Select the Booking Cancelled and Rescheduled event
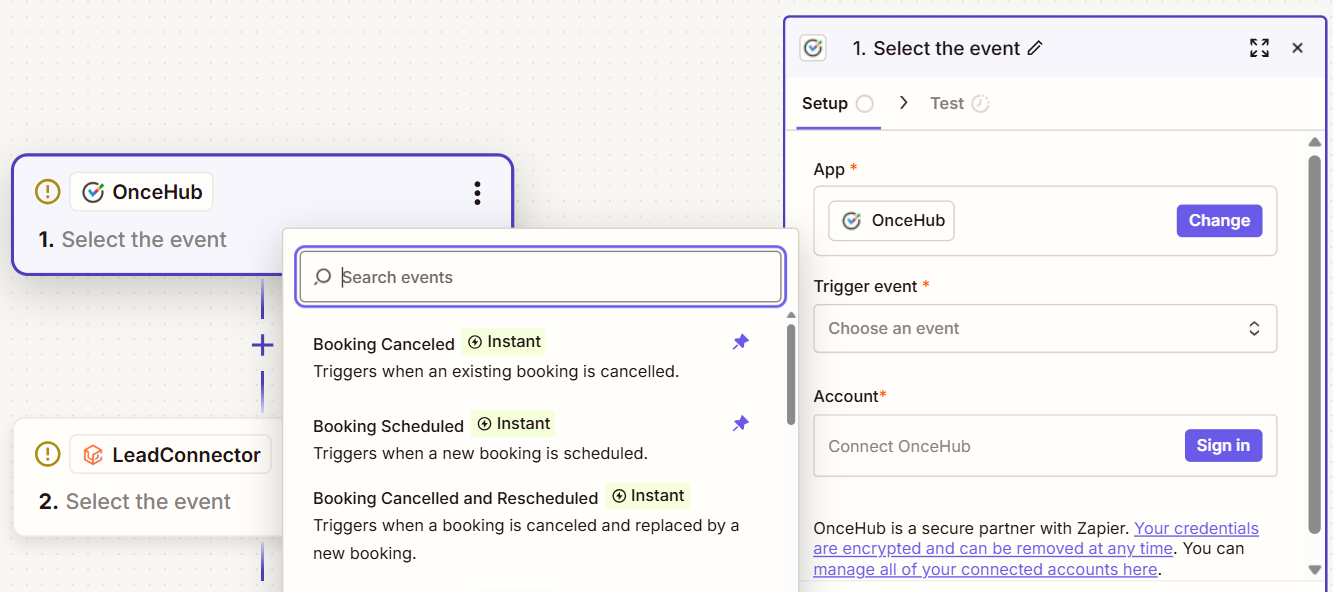This screenshot has height=592, width=1333. [x=531, y=524]
